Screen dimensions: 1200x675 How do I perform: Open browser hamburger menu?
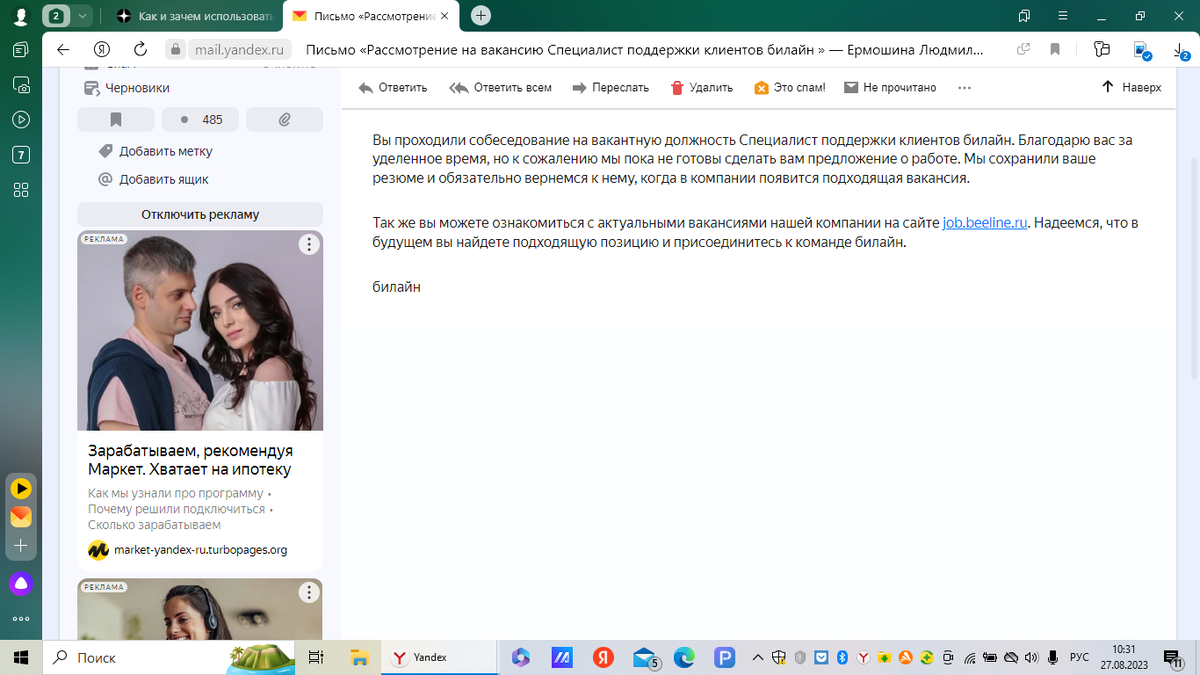pos(1061,16)
